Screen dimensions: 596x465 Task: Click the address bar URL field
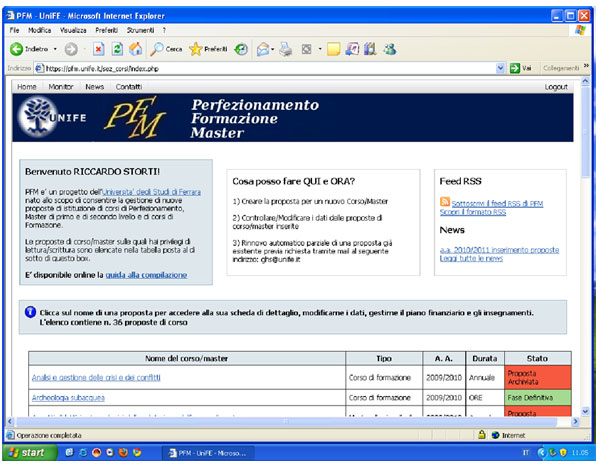tap(266, 68)
